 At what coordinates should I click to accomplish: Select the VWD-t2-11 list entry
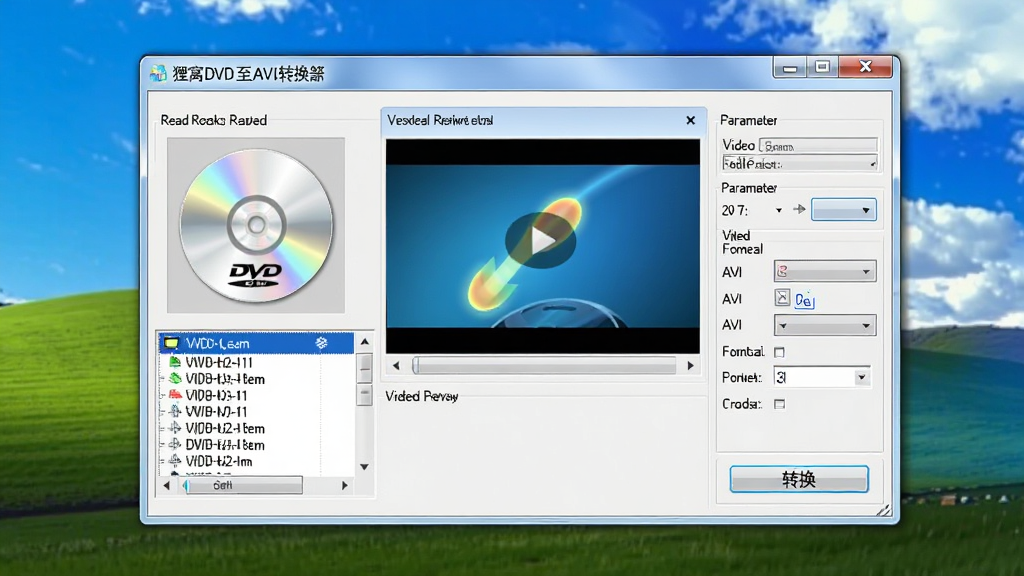[x=218, y=362]
